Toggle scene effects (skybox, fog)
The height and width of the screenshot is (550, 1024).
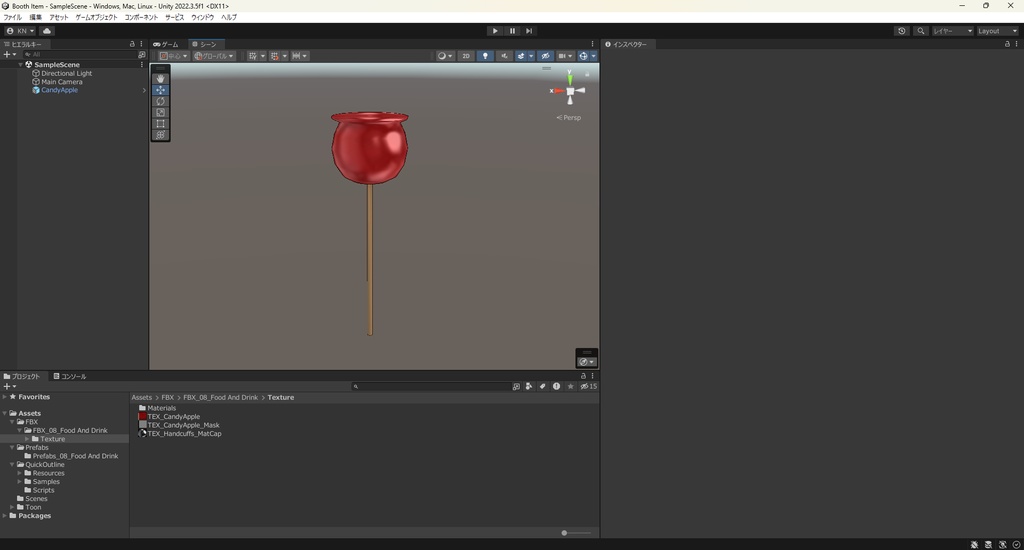(520, 56)
